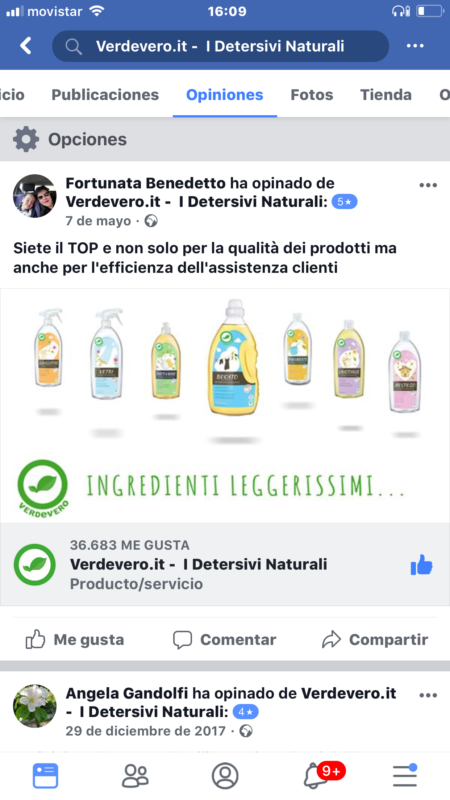Image resolution: width=450 pixels, height=800 pixels.
Task: Open the news feed icon in bottom bar
Action: (x=45, y=776)
